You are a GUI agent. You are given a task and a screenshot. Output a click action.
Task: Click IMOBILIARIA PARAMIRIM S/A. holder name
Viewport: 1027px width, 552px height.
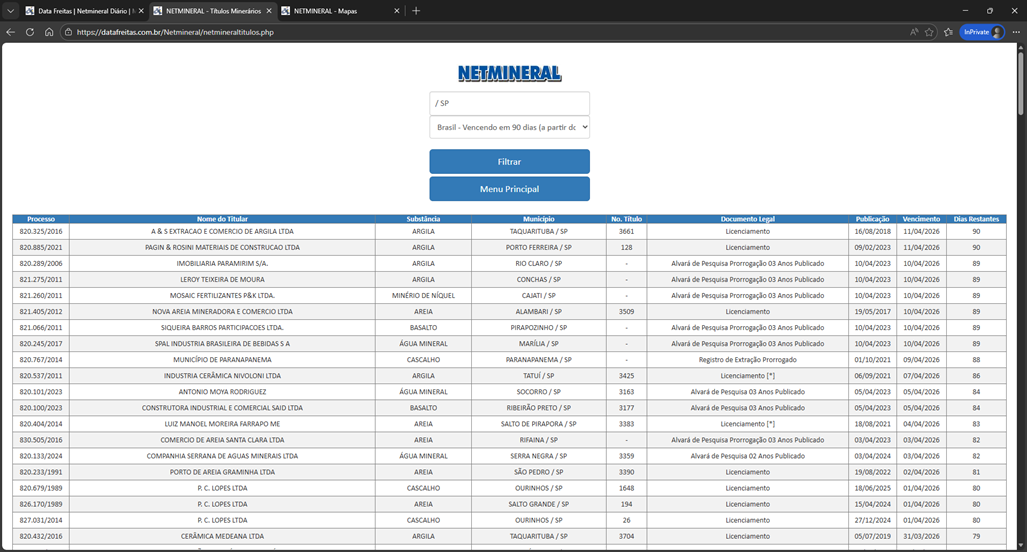(222, 263)
